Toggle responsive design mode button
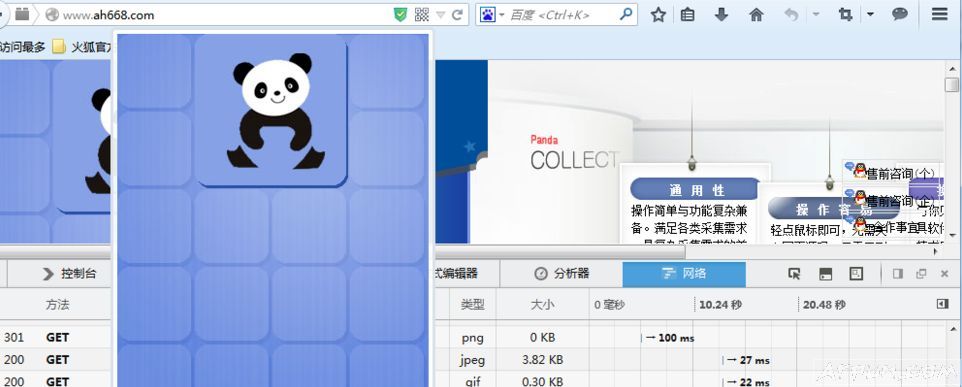 (856, 274)
